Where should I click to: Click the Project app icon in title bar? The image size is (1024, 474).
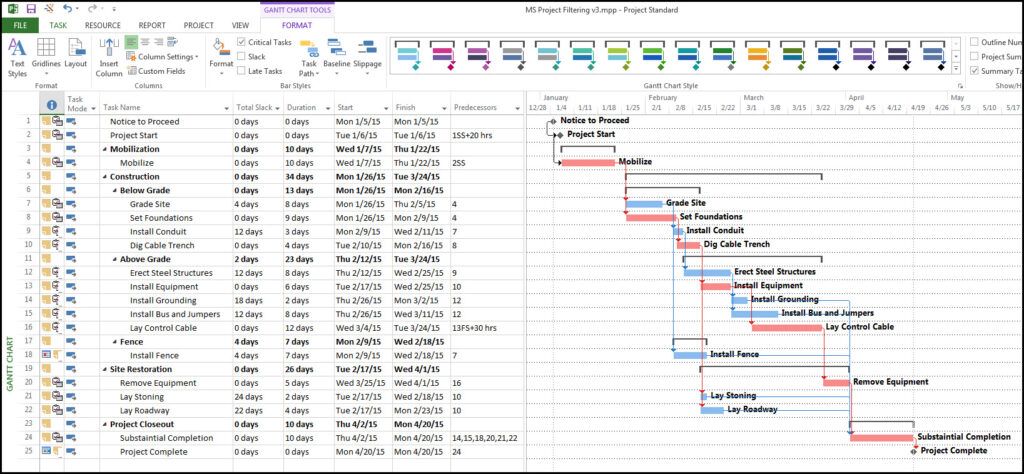coord(13,9)
